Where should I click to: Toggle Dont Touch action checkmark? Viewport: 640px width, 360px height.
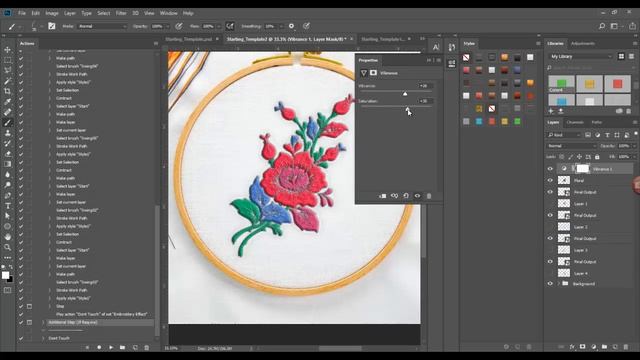(21, 338)
